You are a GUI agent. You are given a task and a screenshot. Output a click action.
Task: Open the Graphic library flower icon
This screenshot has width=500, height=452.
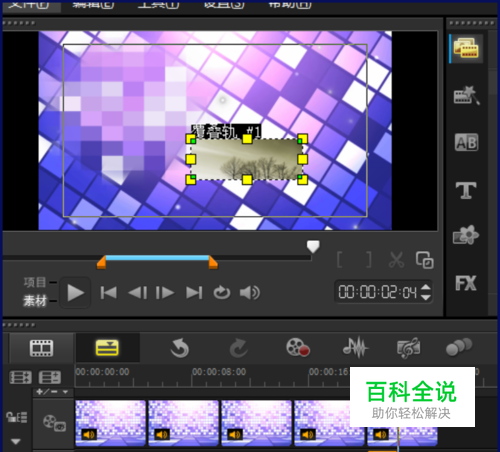point(466,235)
